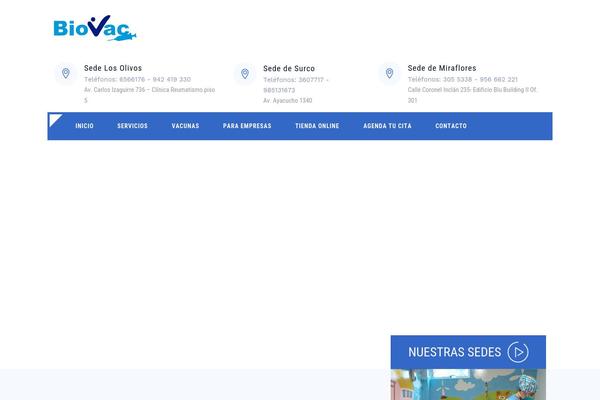Image resolution: width=600 pixels, height=400 pixels.
Task: Select Agenda Tu Cita in the navigation
Action: click(x=387, y=126)
